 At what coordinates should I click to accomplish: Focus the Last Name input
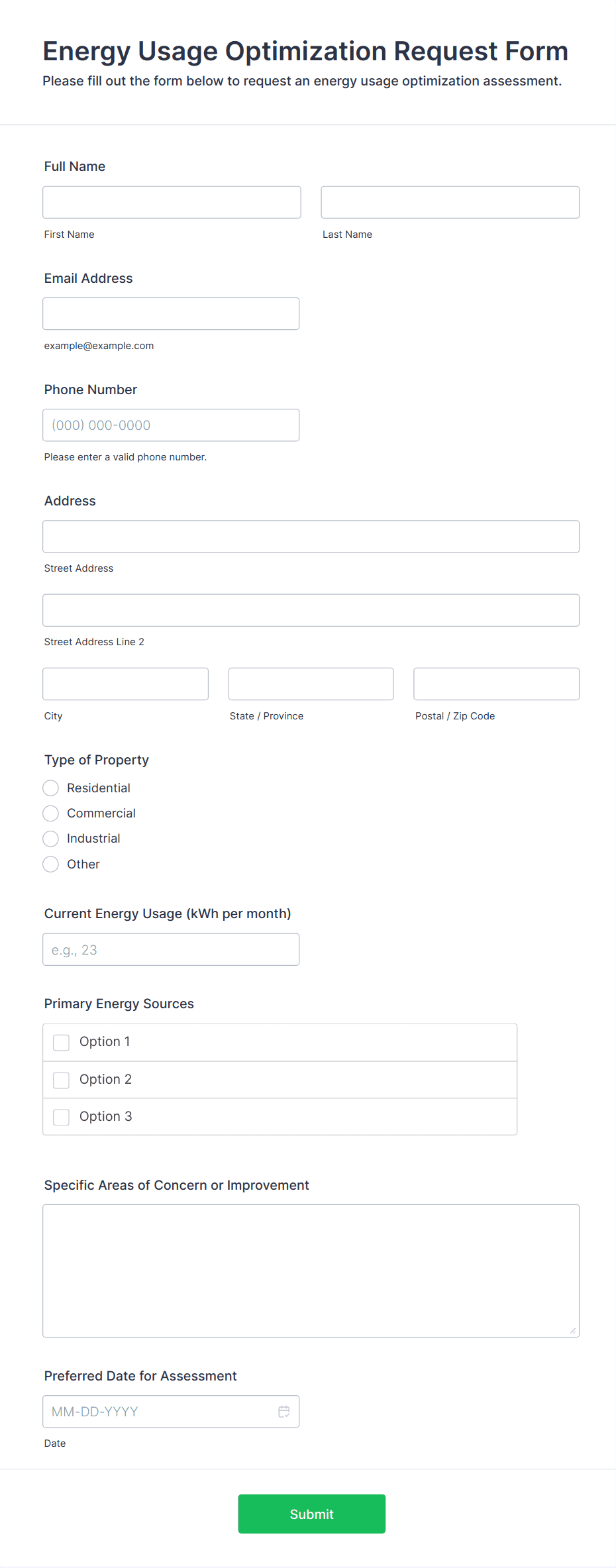(x=450, y=202)
